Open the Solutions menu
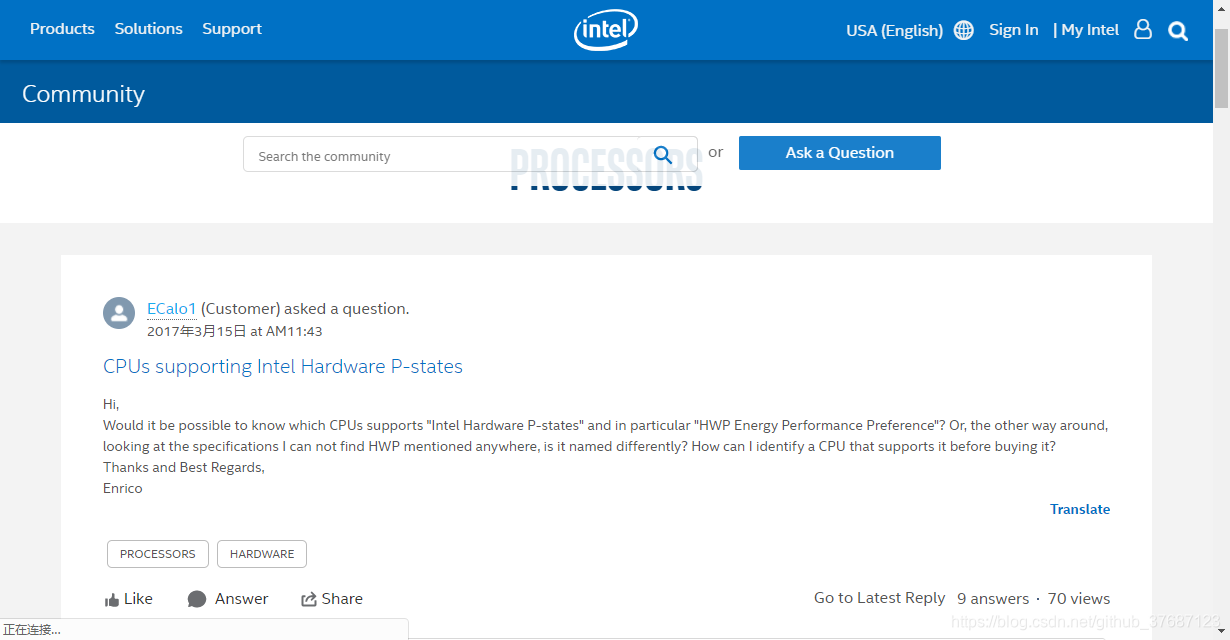The width and height of the screenshot is (1230, 640). tap(148, 29)
